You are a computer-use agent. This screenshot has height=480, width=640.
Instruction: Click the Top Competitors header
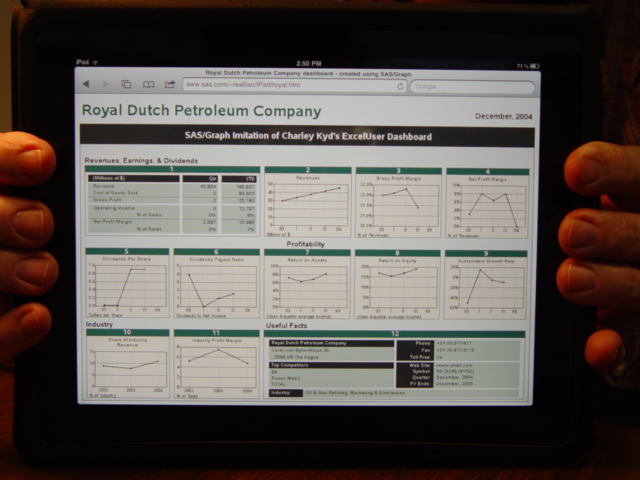[x=331, y=365]
